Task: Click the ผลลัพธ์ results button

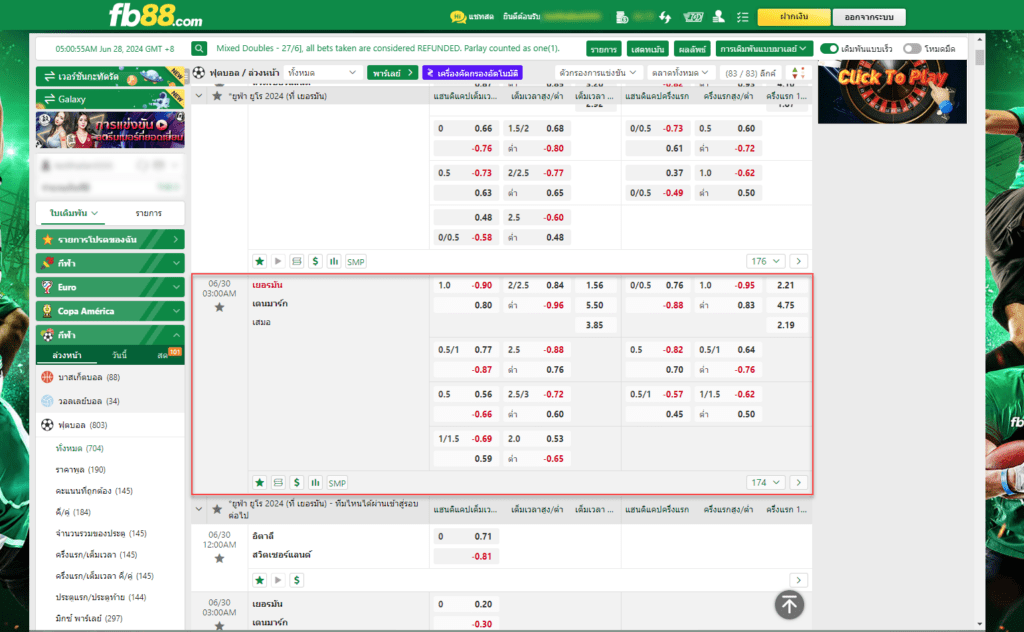Action: [x=692, y=49]
